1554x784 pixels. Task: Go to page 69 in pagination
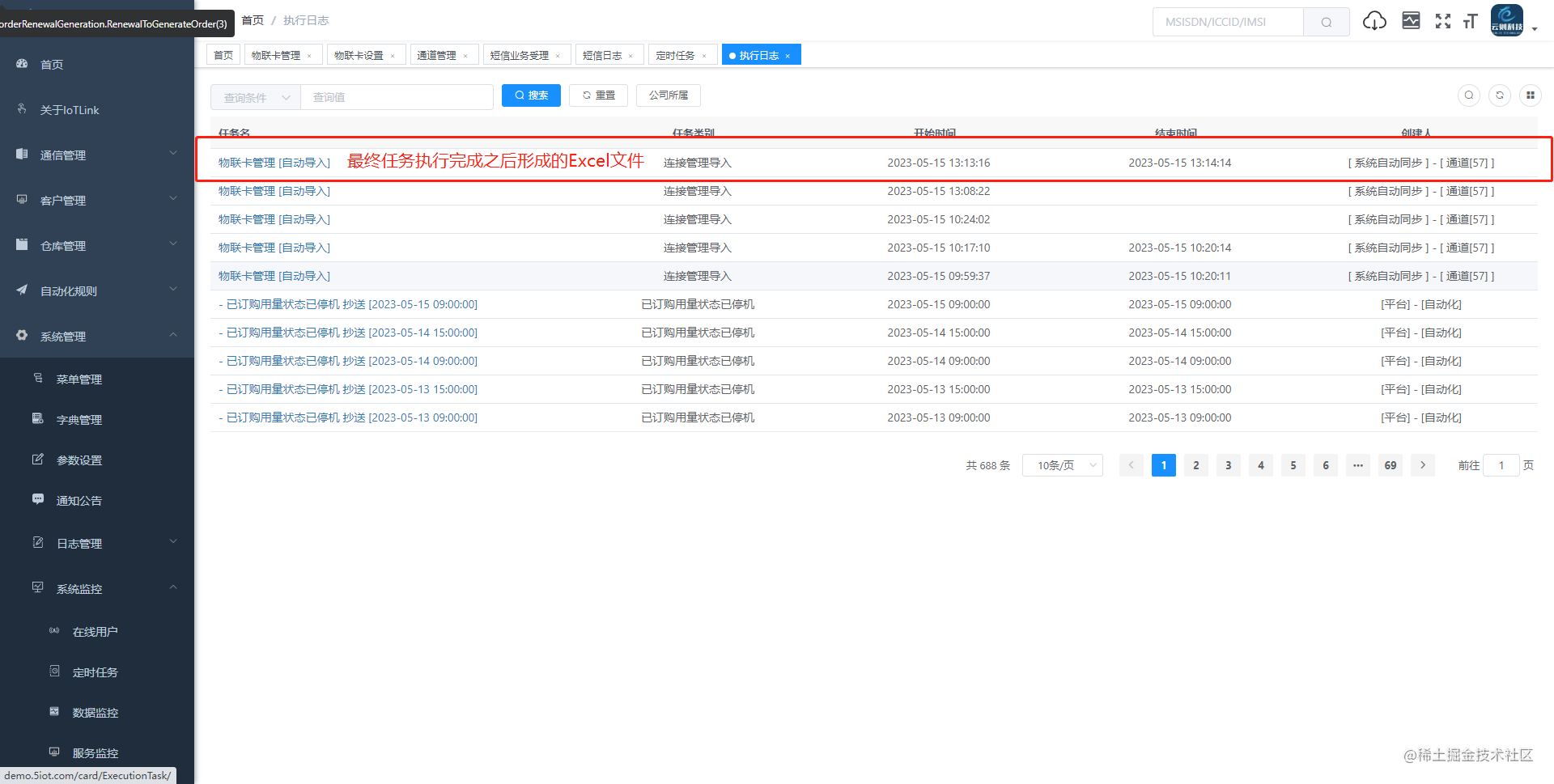[1391, 465]
